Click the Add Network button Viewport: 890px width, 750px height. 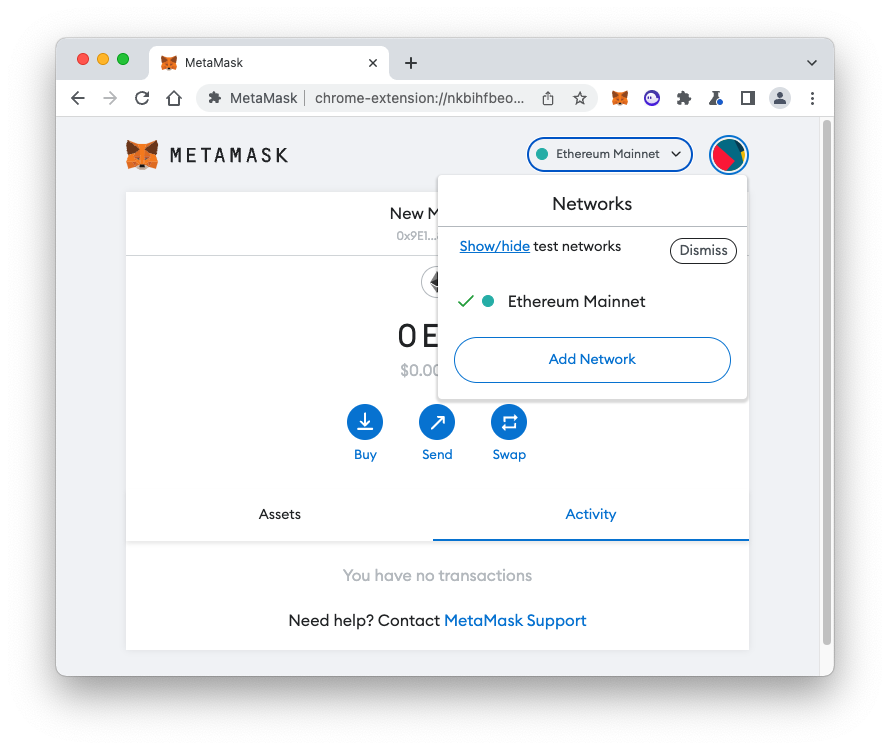click(x=592, y=360)
